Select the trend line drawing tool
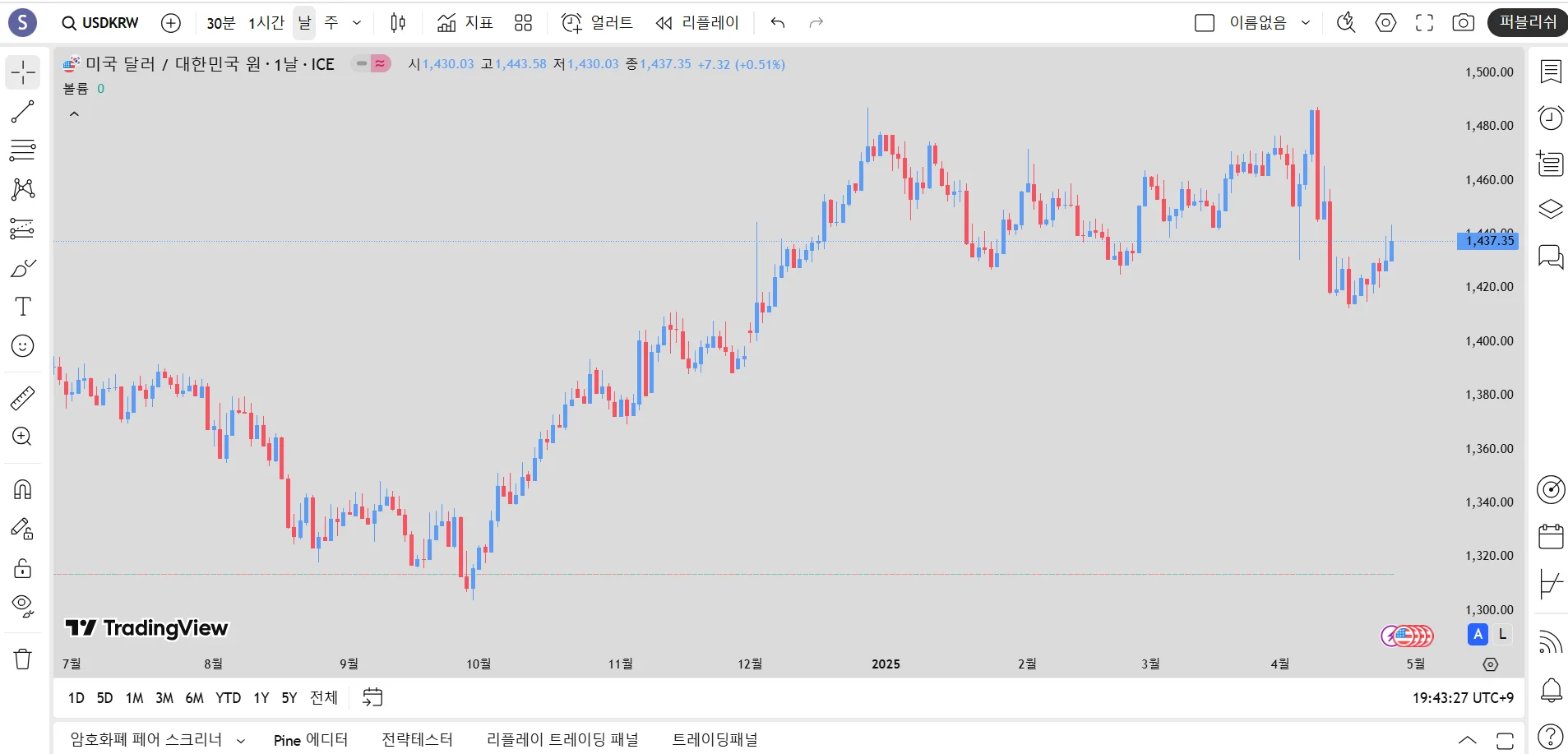 [x=23, y=112]
